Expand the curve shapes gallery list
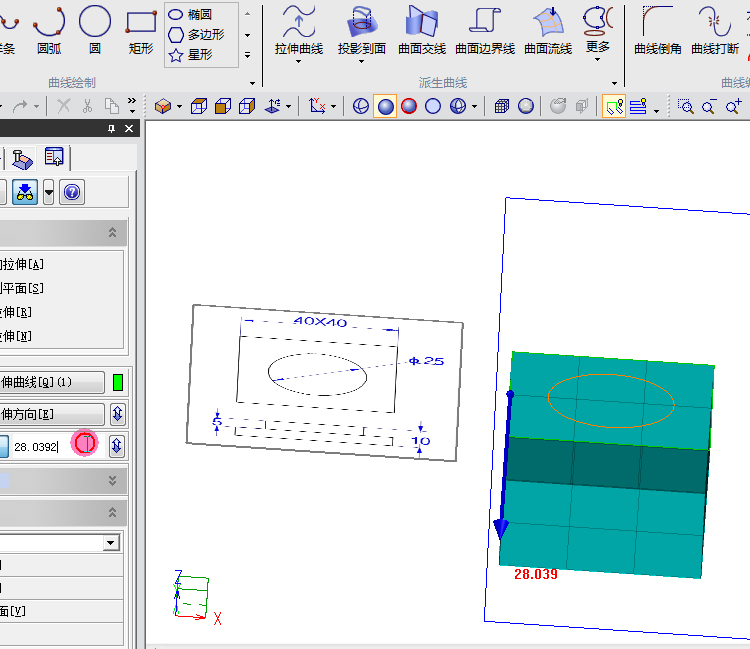This screenshot has height=649, width=750. tap(248, 55)
